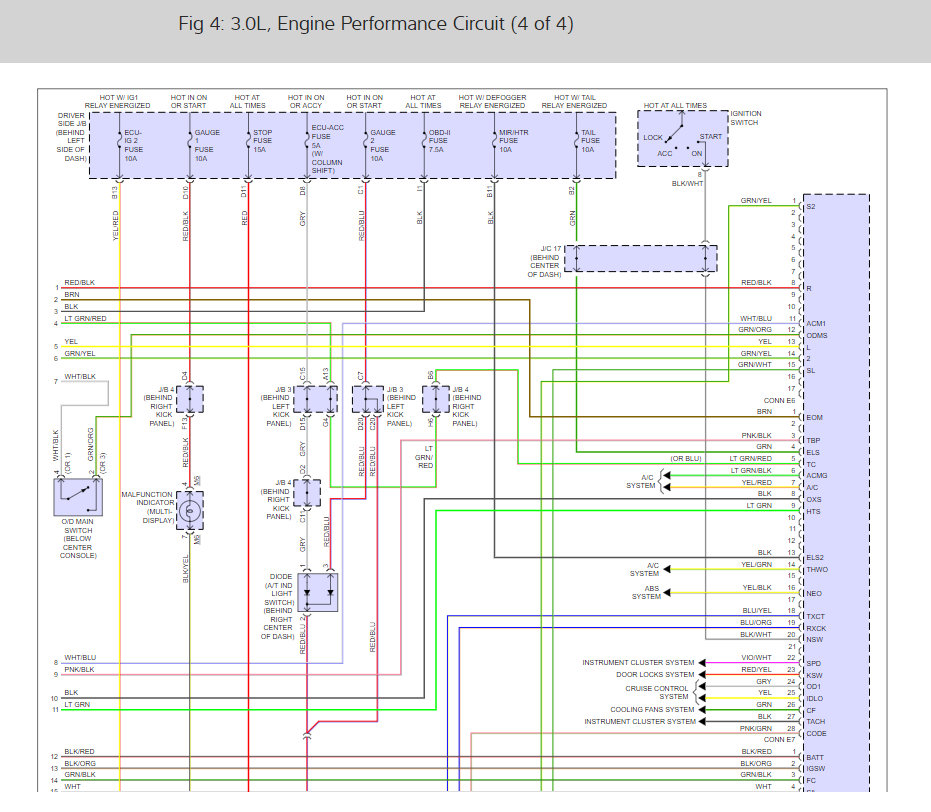This screenshot has height=812, width=931.
Task: Click the ECU-IG 2 fuse symbol
Action: 119,141
